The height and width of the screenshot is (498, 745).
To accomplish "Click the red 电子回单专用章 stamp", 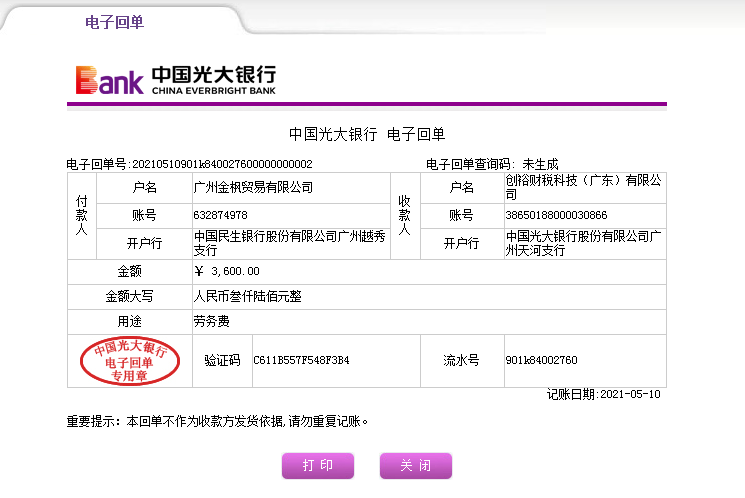I will click(x=130, y=361).
